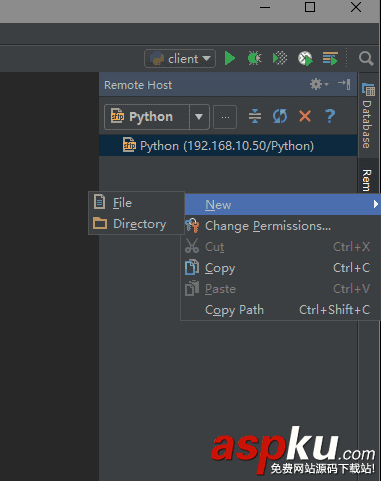Choose Change Permissions... menu entry
The image size is (381, 481).
click(x=282, y=226)
